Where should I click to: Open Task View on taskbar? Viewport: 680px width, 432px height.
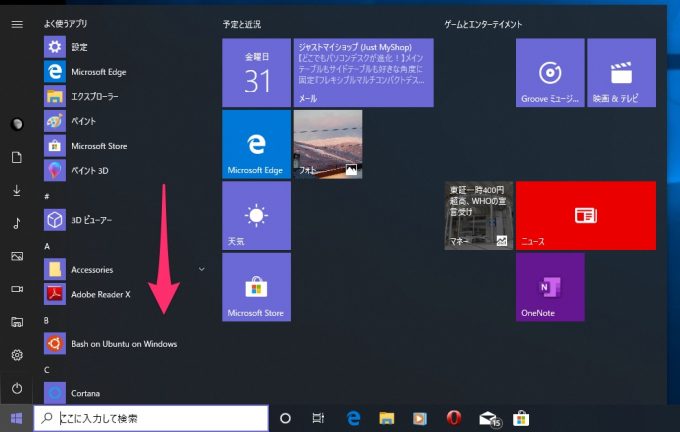[x=318, y=419]
